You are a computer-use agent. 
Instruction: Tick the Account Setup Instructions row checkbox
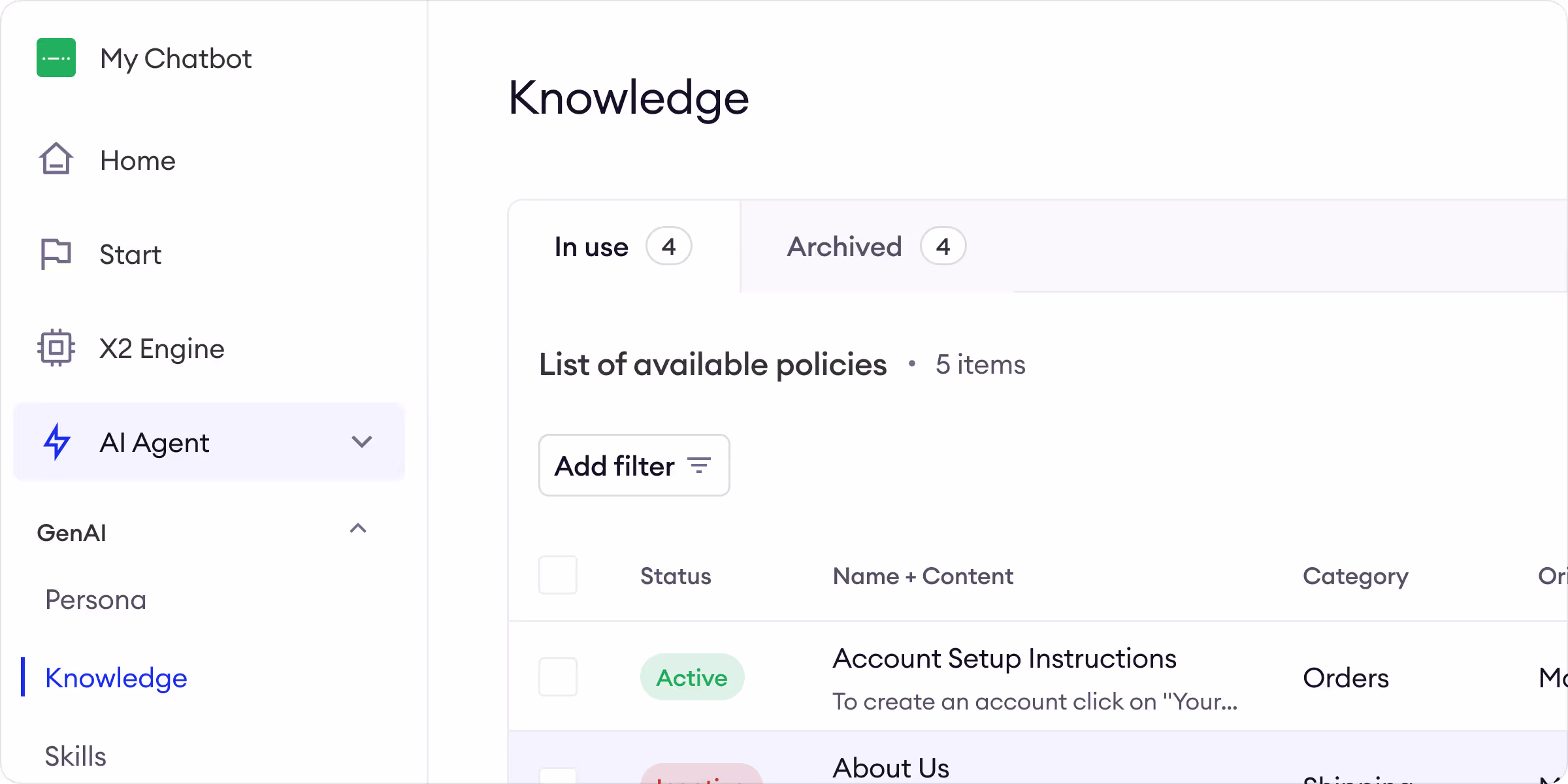[557, 677]
